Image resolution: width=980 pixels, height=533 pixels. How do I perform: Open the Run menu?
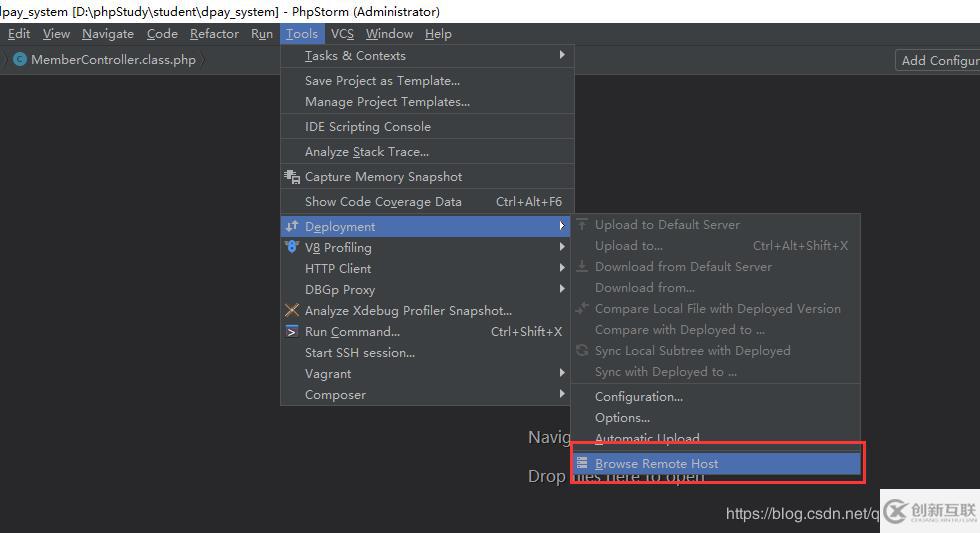click(262, 34)
